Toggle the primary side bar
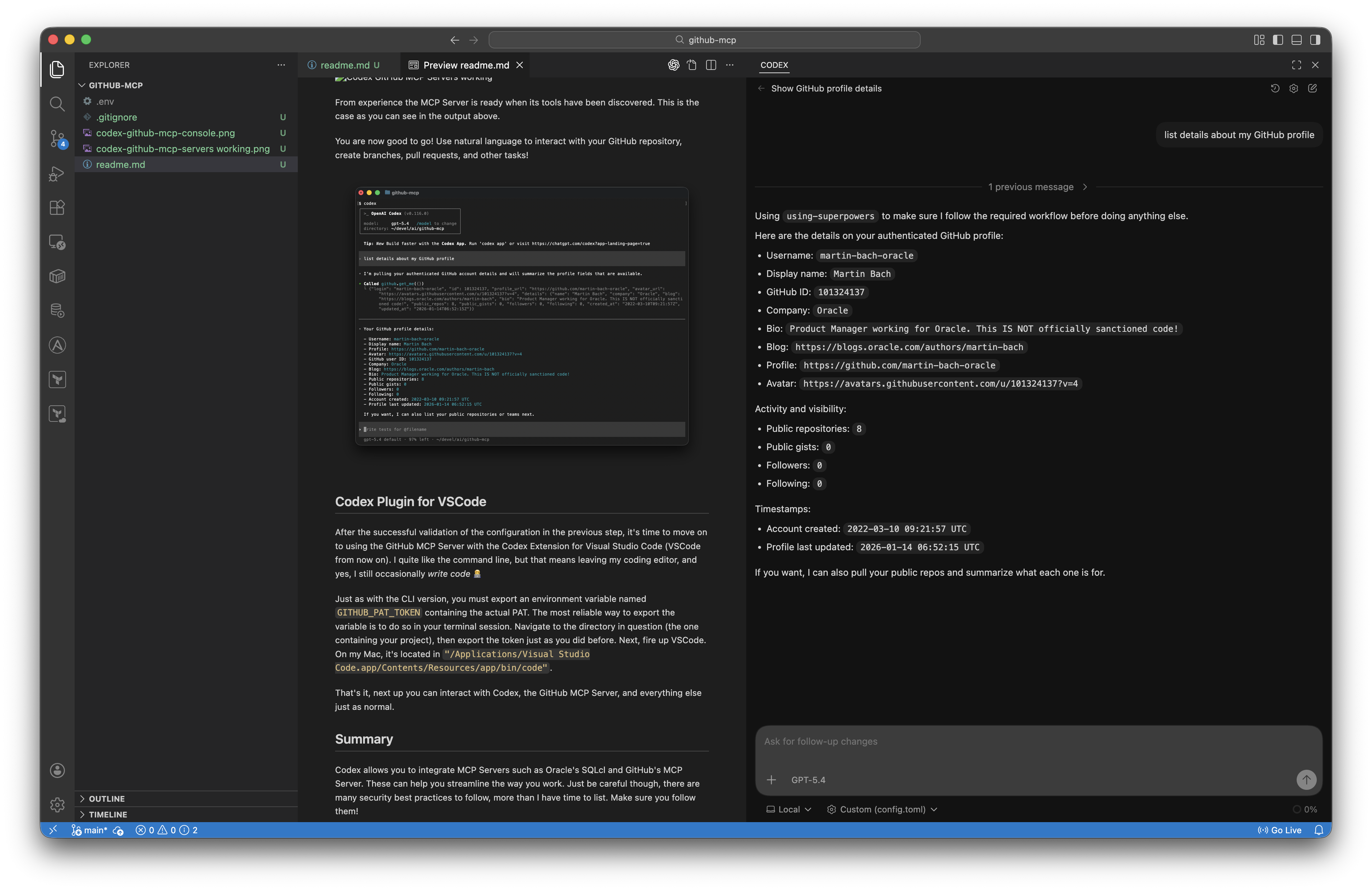This screenshot has width=1372, height=891. [x=1277, y=40]
